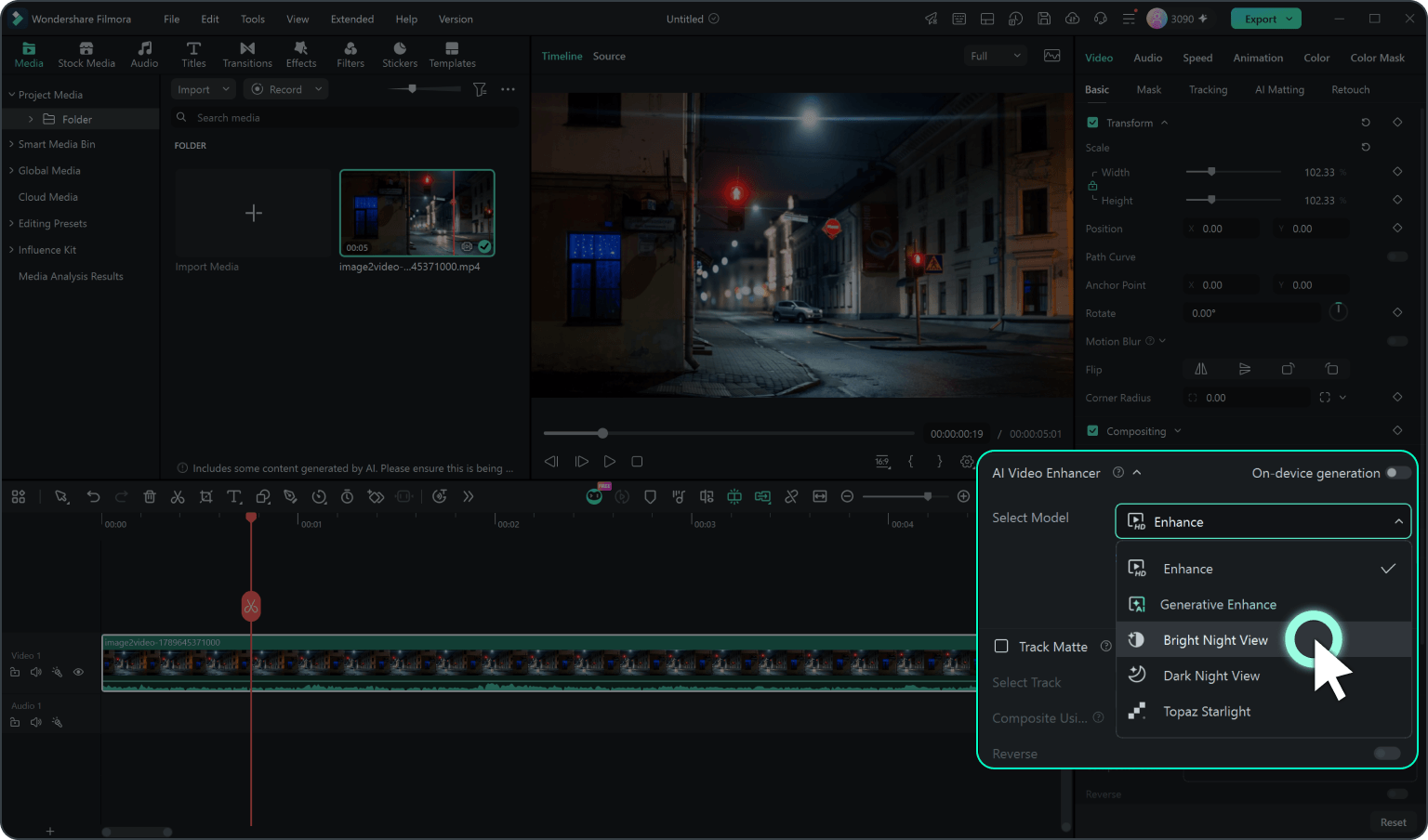1428x840 pixels.
Task: Toggle the Reverse switch
Action: click(x=1387, y=754)
